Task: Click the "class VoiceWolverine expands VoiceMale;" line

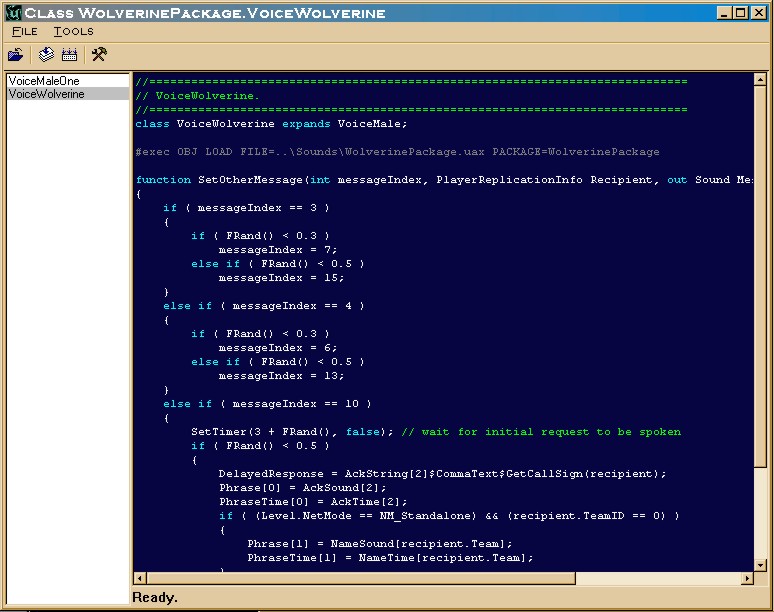Action: (271, 124)
